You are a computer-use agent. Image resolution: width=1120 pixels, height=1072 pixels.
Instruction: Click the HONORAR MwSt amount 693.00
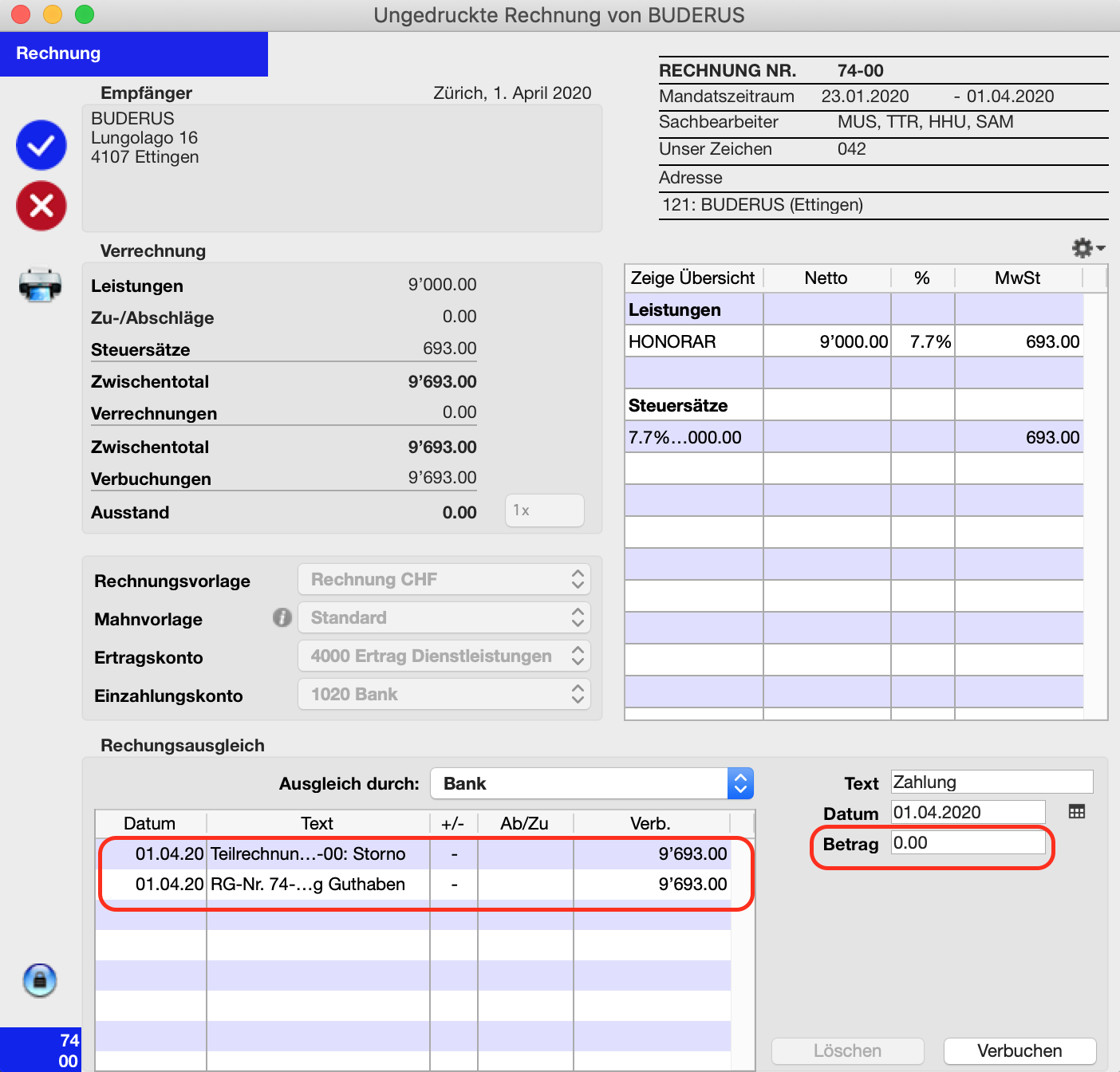tap(1052, 341)
